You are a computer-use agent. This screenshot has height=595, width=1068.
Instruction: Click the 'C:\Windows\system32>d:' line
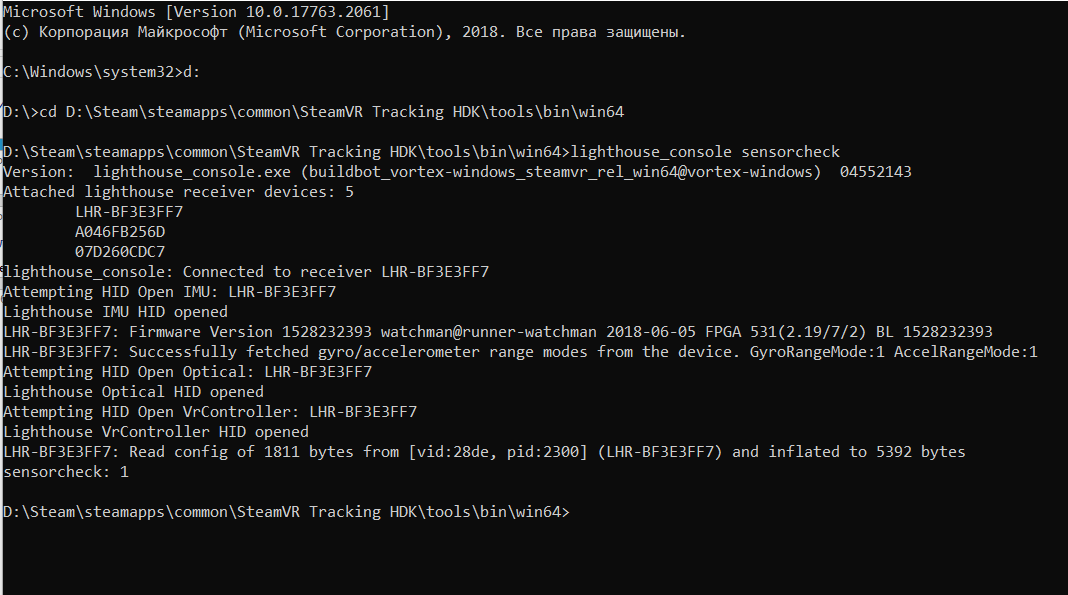coord(95,72)
